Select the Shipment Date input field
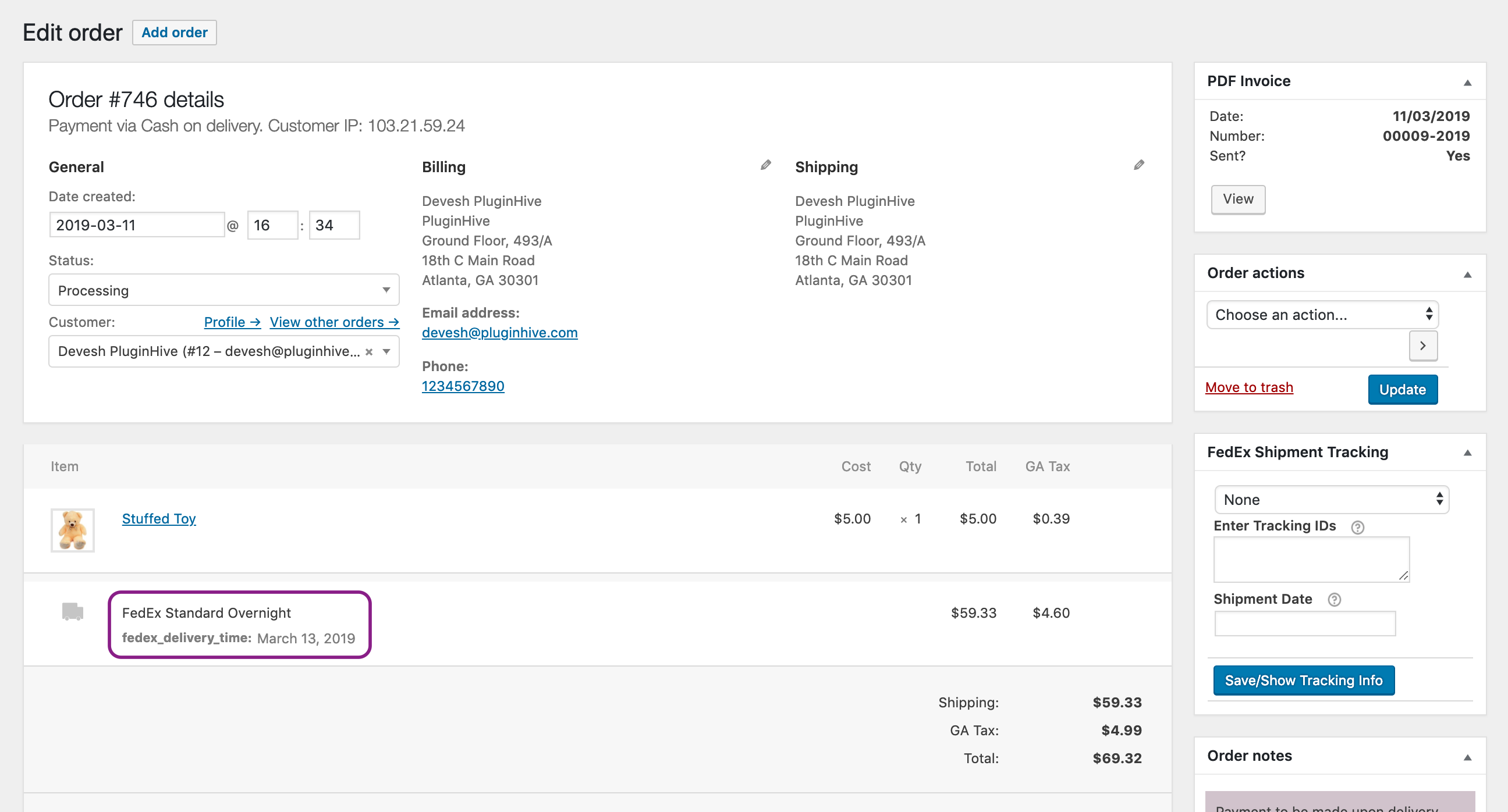This screenshot has width=1508, height=812. (x=1305, y=625)
